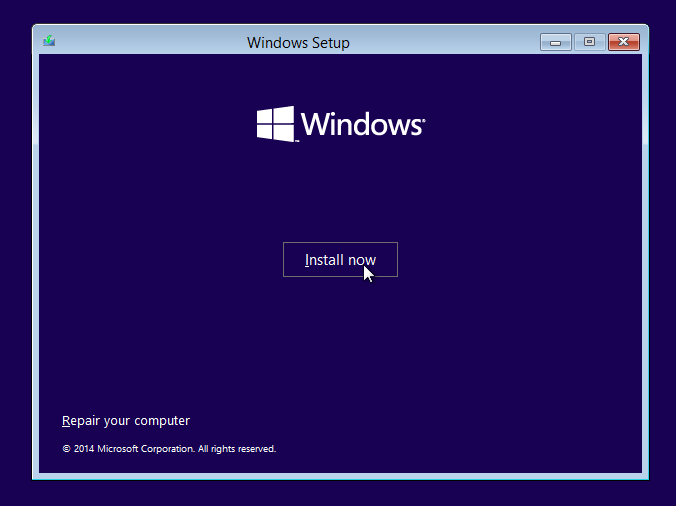Click the Install now button
The image size is (676, 506).
coord(340,260)
